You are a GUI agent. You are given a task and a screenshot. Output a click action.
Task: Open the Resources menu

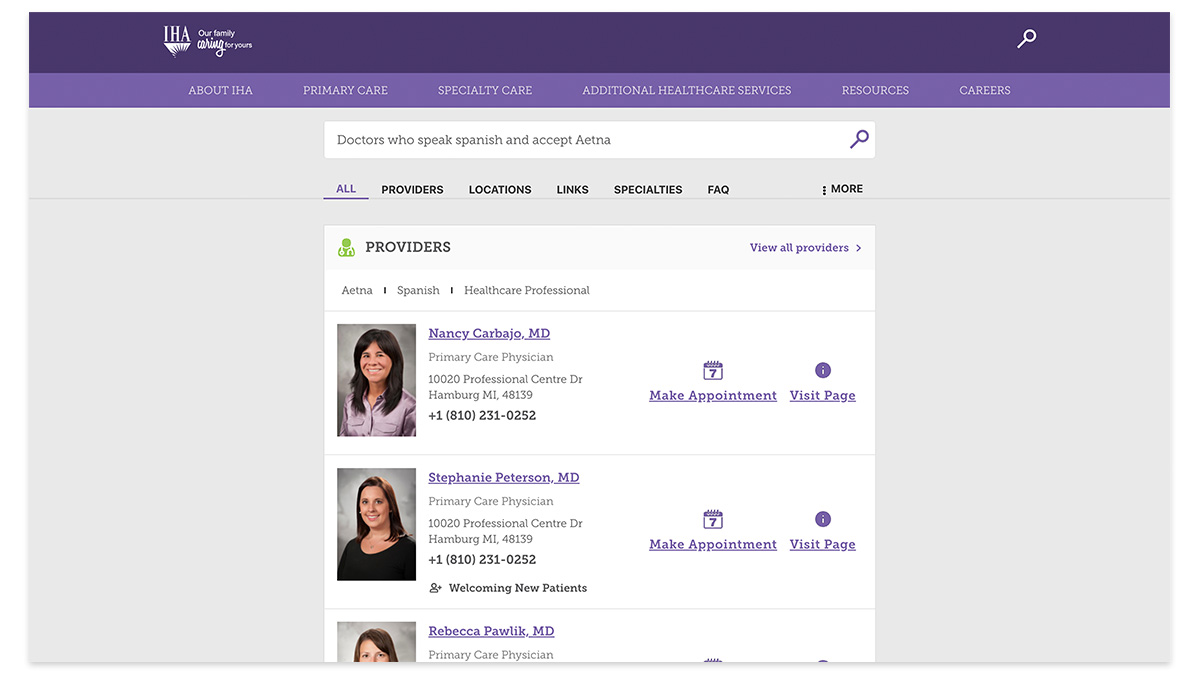point(875,90)
